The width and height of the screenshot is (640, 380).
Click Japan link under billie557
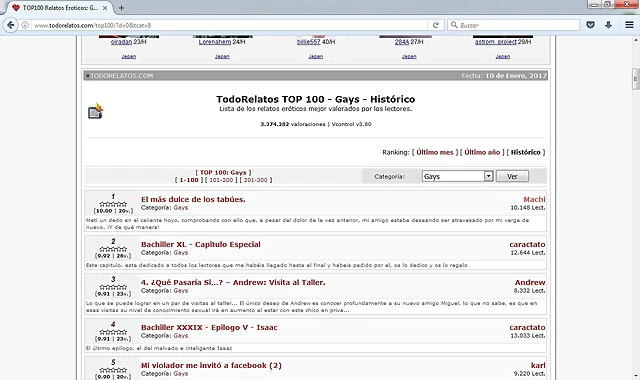tap(316, 56)
